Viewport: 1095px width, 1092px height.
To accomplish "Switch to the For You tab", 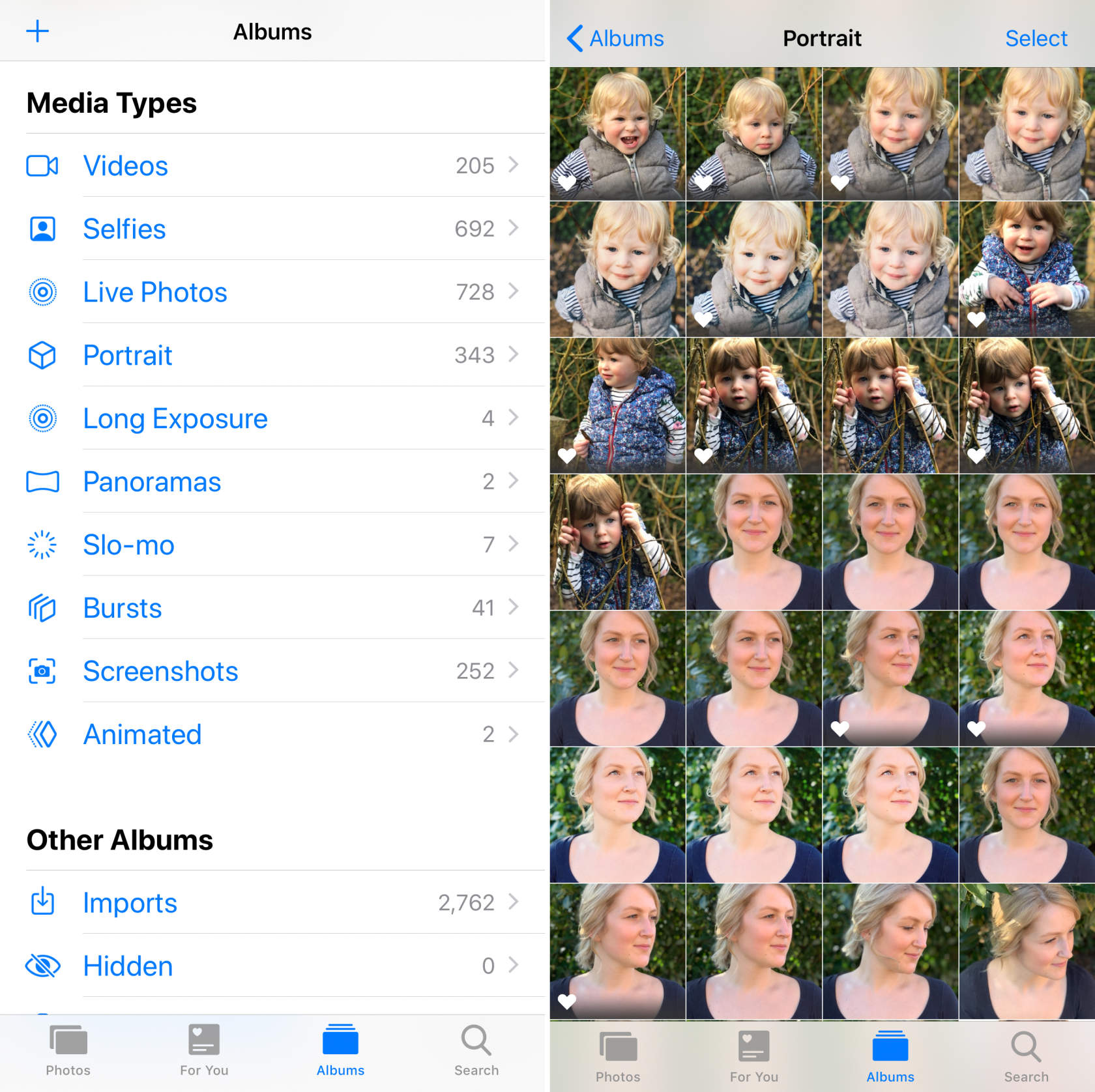I will 204,1049.
